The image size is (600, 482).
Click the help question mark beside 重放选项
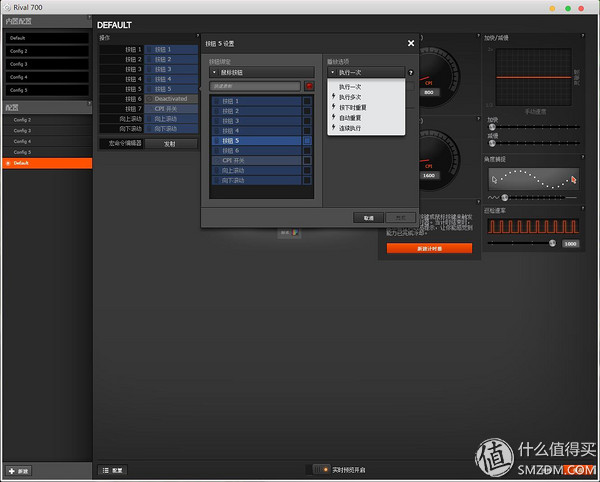click(x=410, y=72)
